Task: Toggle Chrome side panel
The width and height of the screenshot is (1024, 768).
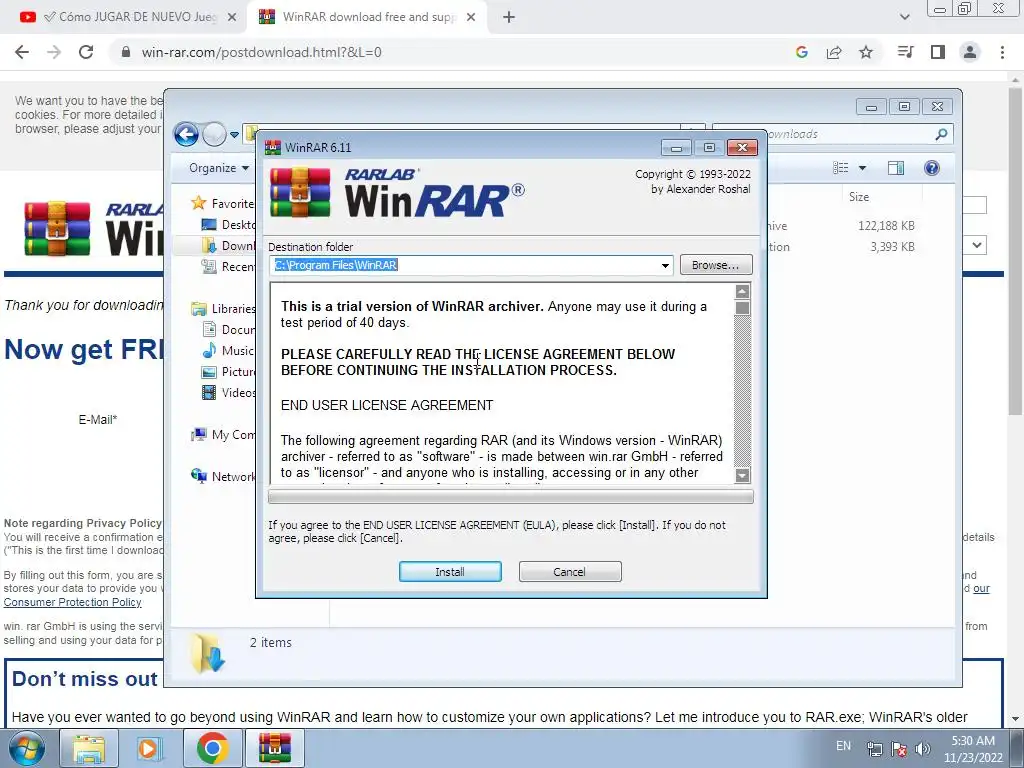Action: click(938, 52)
